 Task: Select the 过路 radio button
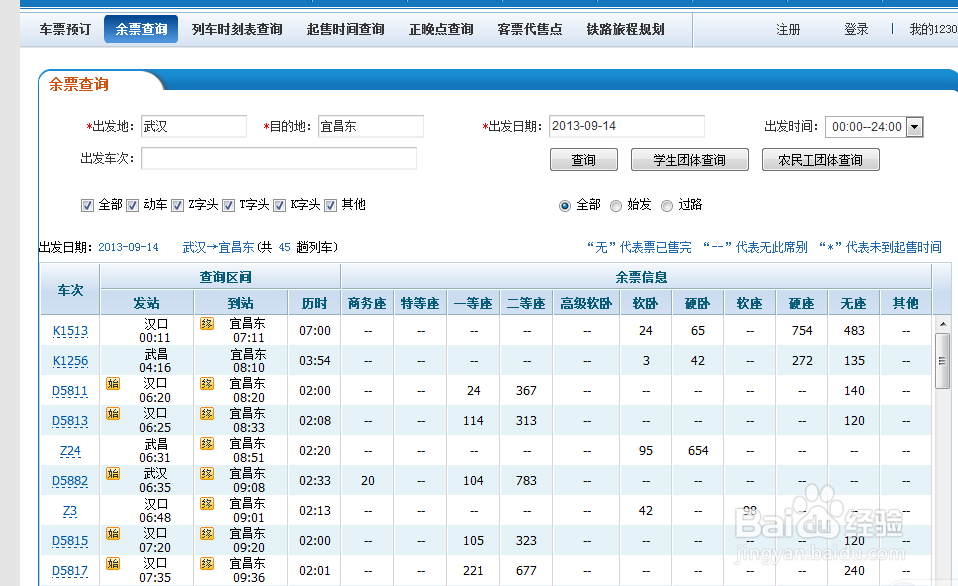coord(667,206)
